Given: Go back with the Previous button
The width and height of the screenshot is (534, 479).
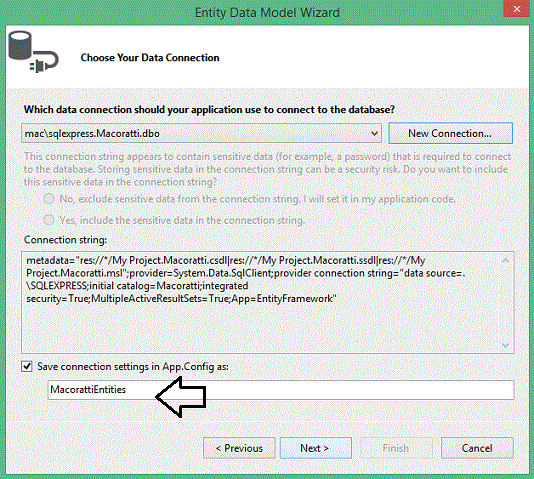Looking at the screenshot, I should coord(239,448).
